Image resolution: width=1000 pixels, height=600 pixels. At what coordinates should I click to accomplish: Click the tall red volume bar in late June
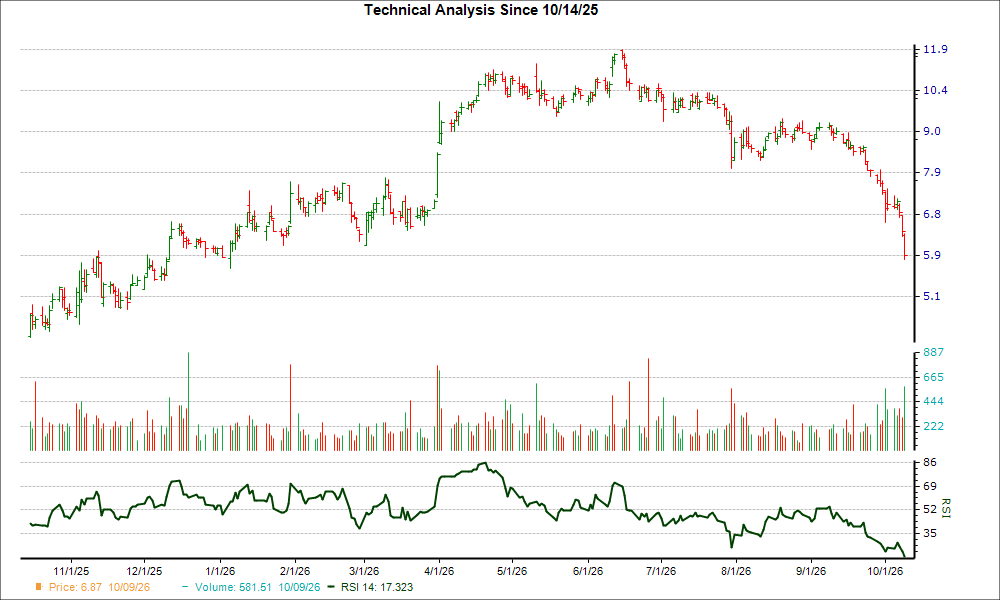(649, 404)
